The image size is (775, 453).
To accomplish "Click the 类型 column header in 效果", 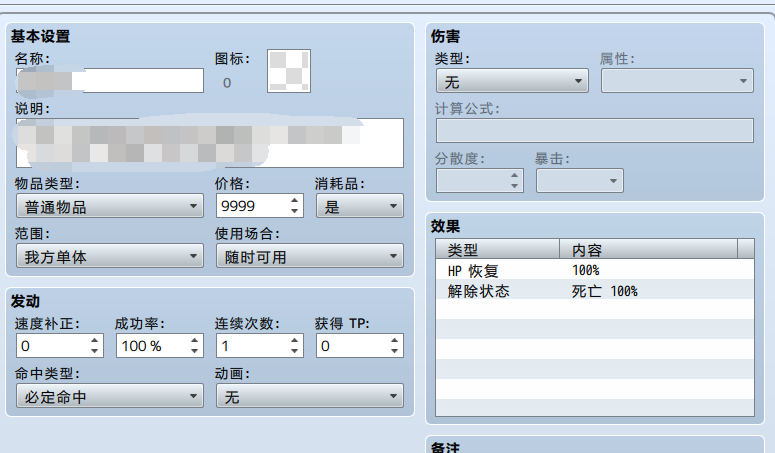I will coord(498,249).
